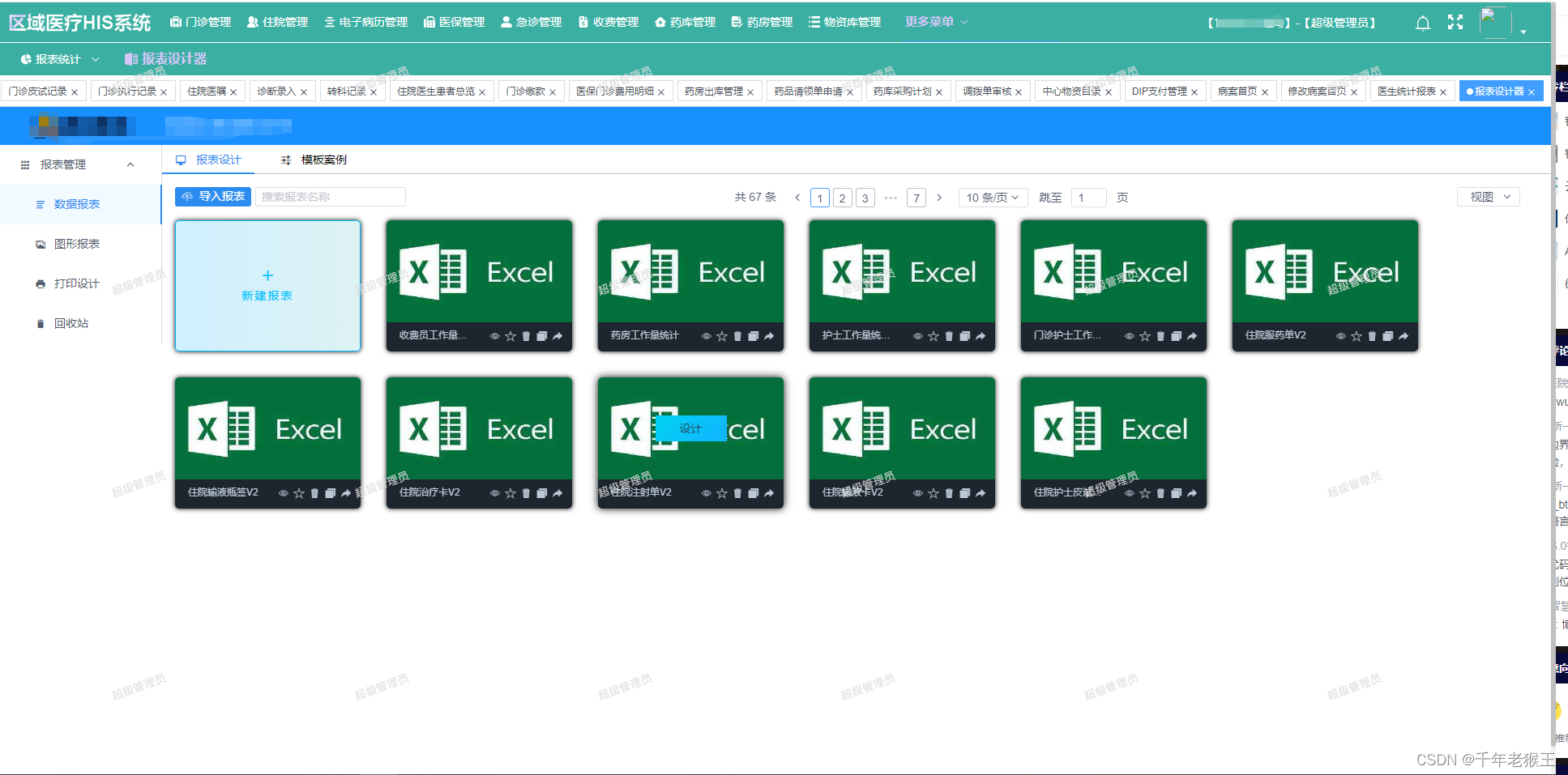Open 回收站 in the sidebar
Viewport: 1568px width, 775px height.
point(71,323)
